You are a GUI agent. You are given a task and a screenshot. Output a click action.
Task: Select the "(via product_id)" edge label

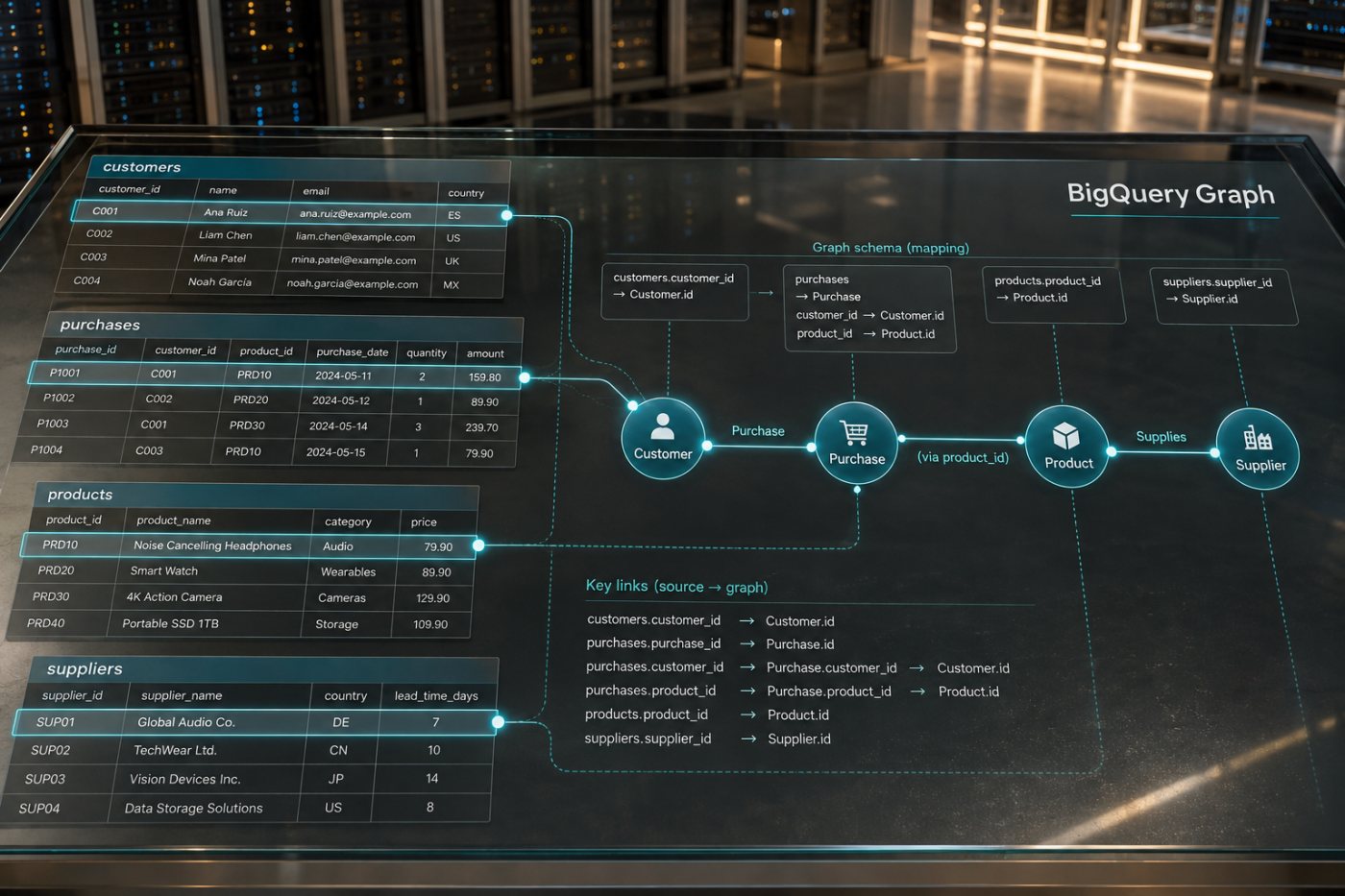pos(963,457)
